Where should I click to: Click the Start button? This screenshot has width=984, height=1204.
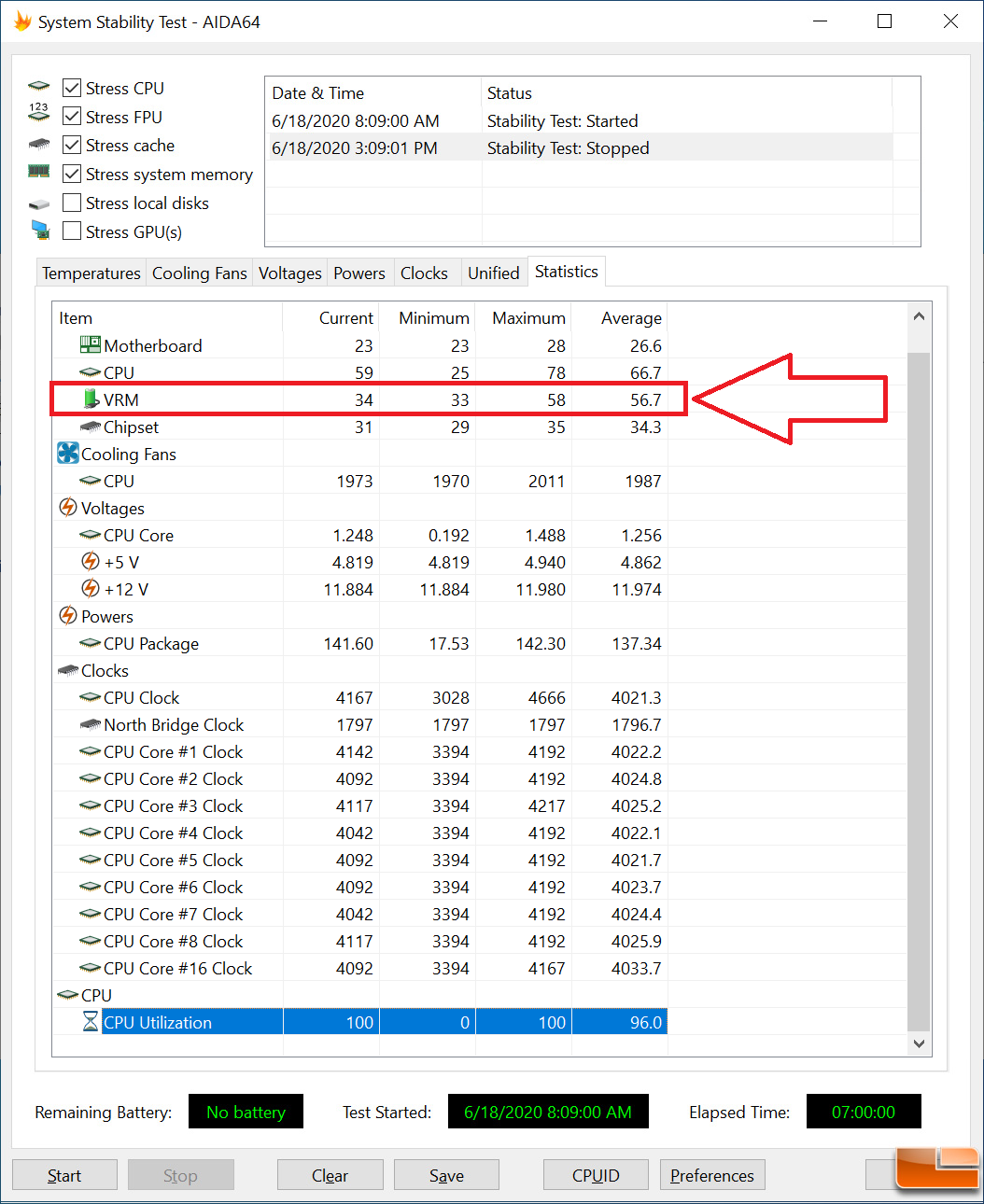(64, 1175)
